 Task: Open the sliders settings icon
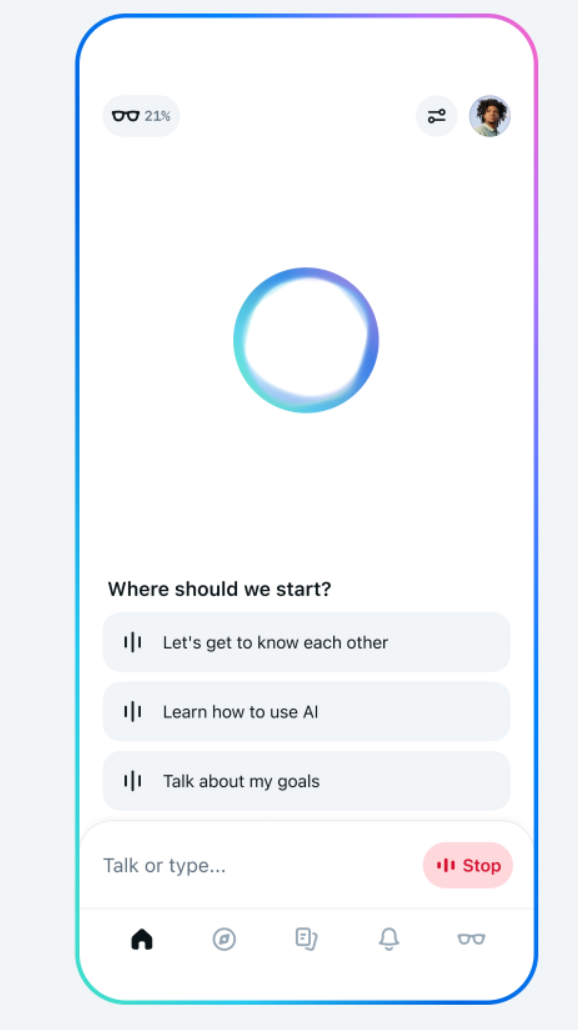[437, 116]
